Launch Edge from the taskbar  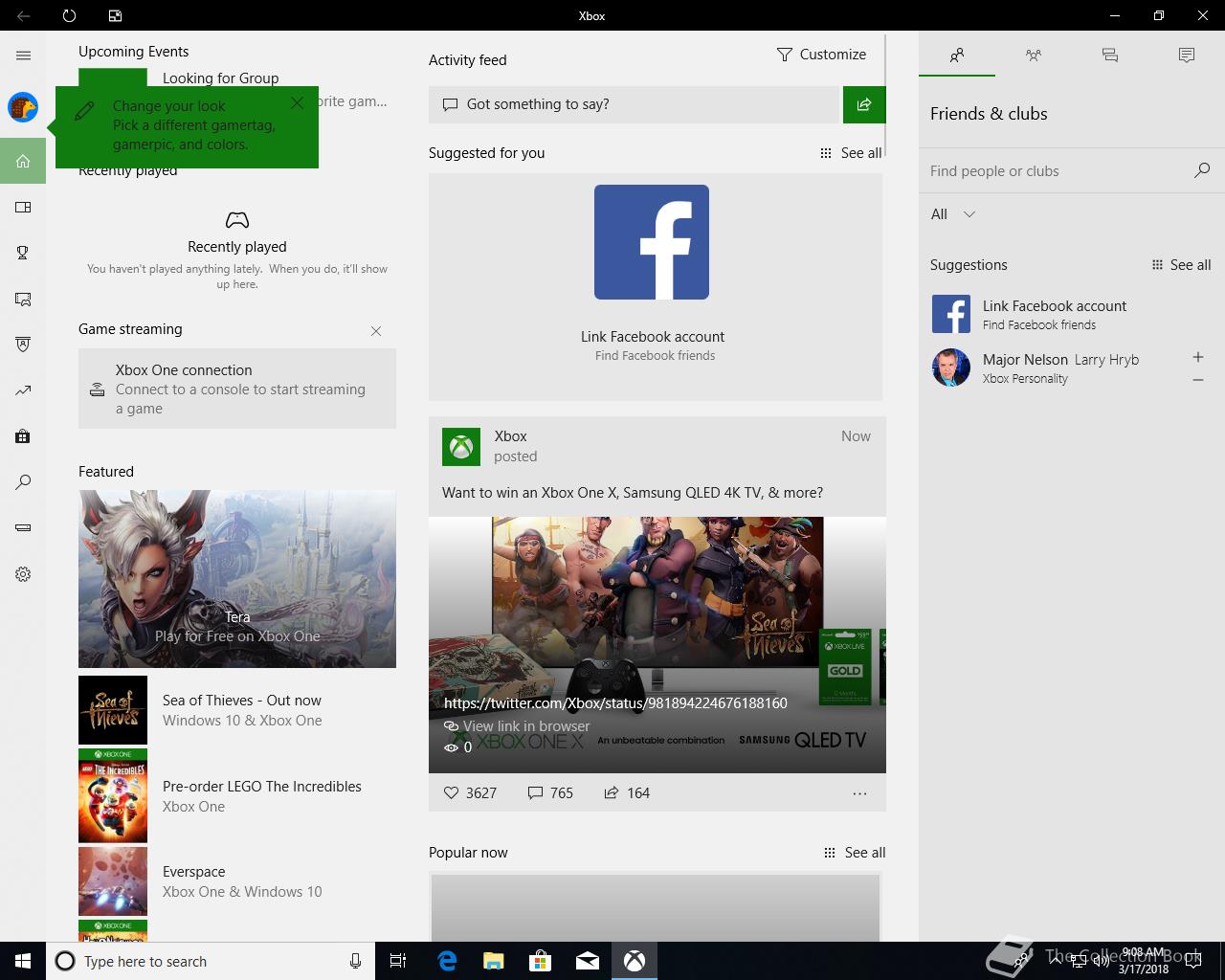446,961
